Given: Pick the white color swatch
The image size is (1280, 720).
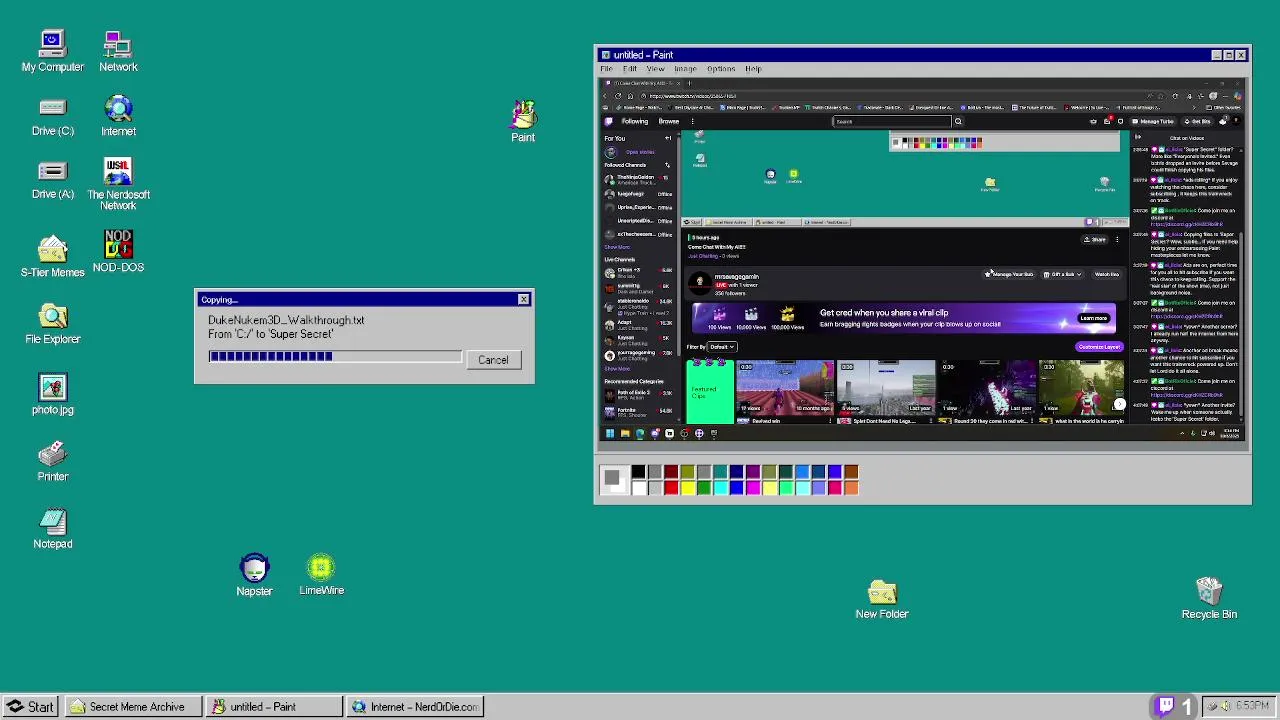Looking at the screenshot, I should 638,488.
